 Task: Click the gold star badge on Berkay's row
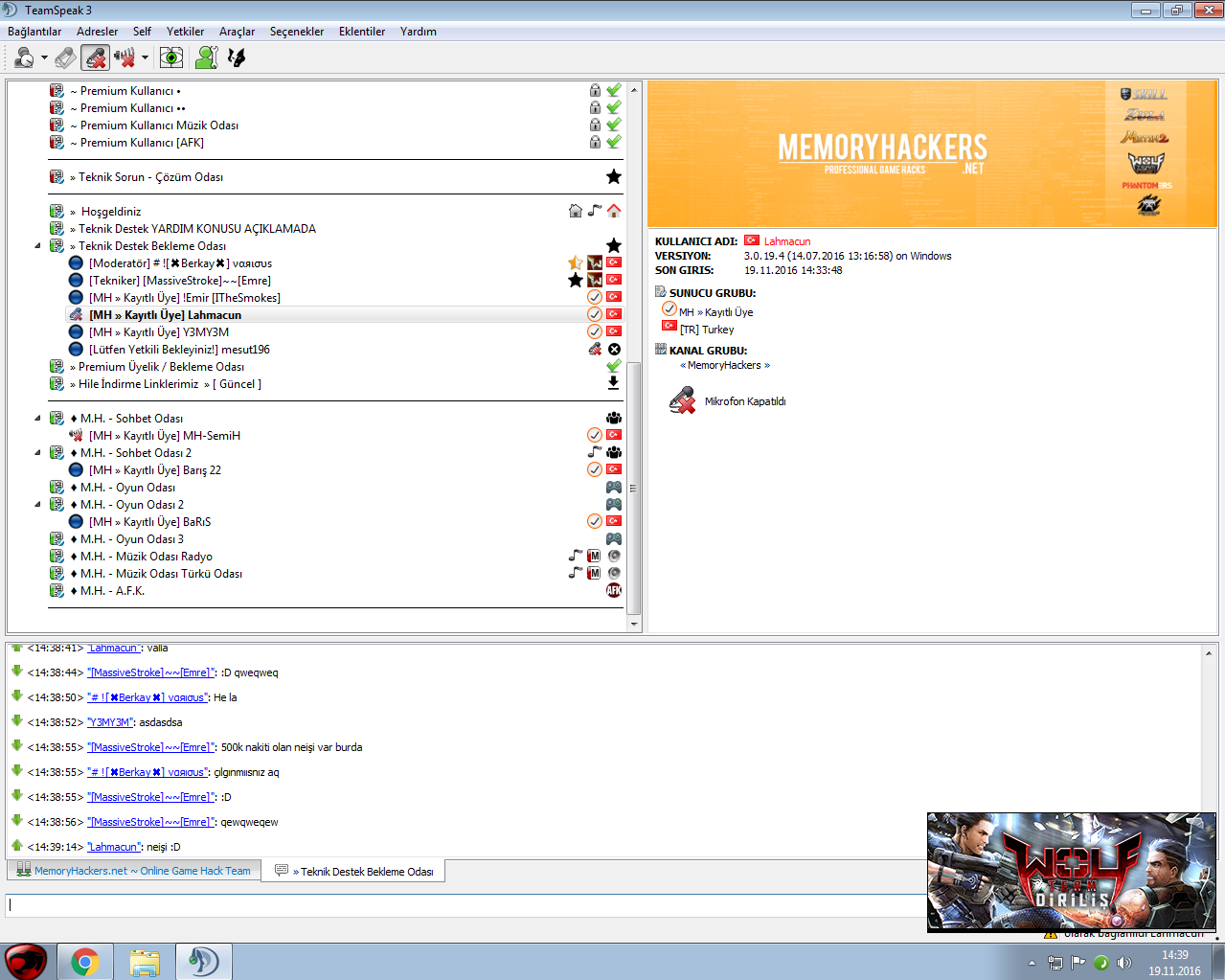pos(576,262)
